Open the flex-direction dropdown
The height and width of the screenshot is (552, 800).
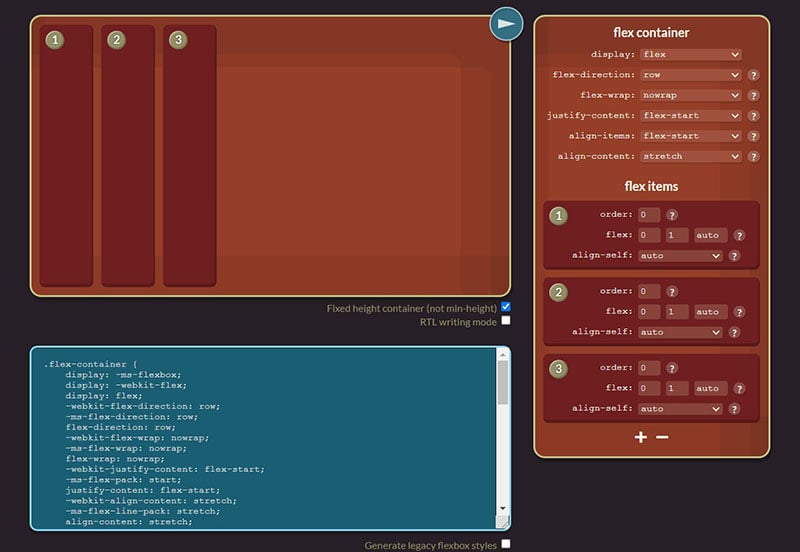coord(691,75)
